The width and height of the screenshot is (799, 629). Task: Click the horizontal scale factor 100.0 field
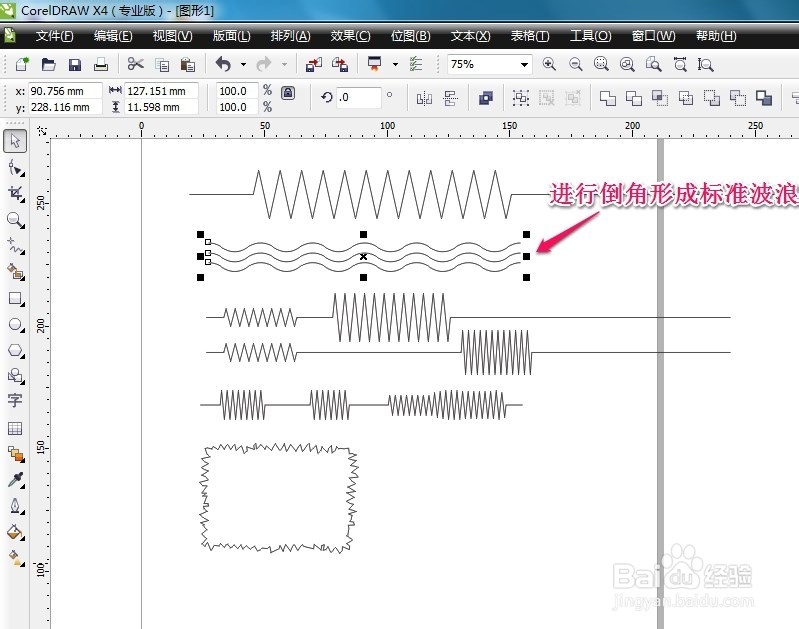pos(237,91)
